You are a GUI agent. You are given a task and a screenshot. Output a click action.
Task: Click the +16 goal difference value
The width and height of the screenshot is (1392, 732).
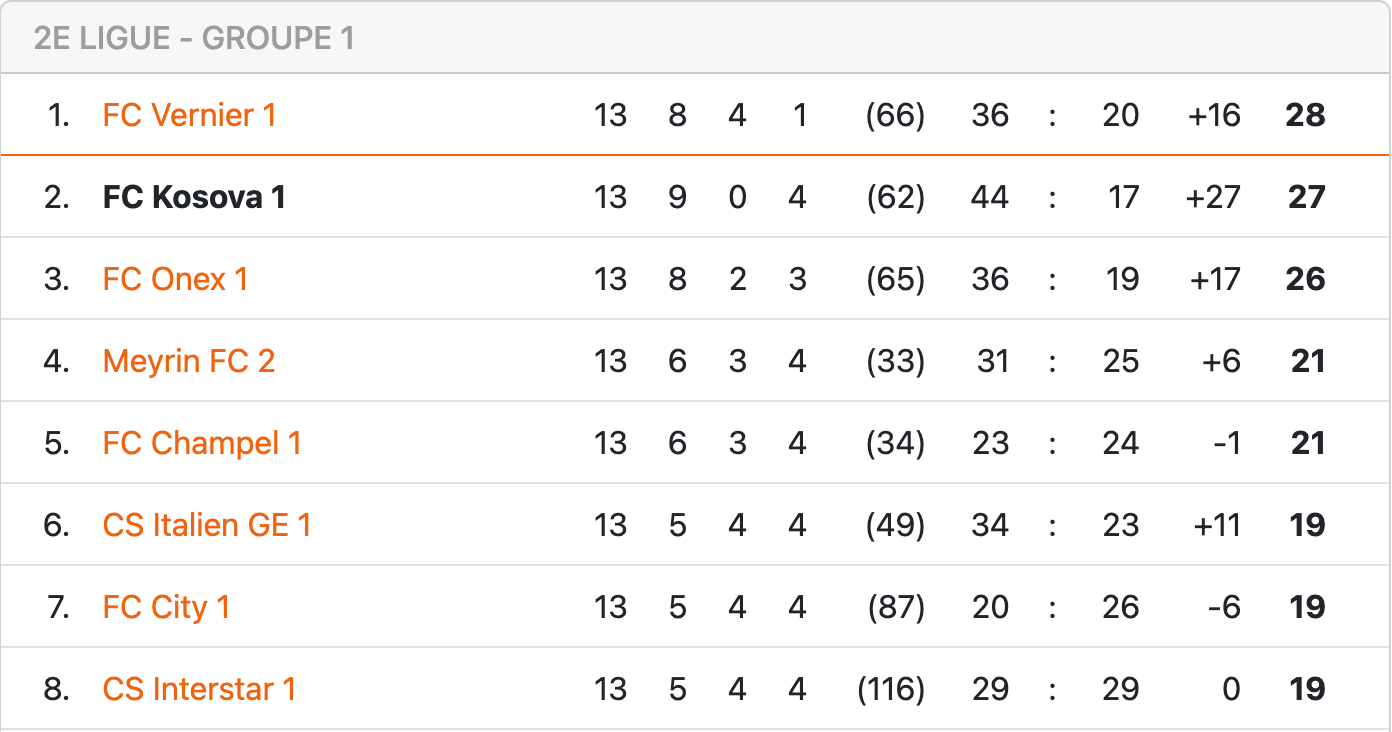(1214, 115)
